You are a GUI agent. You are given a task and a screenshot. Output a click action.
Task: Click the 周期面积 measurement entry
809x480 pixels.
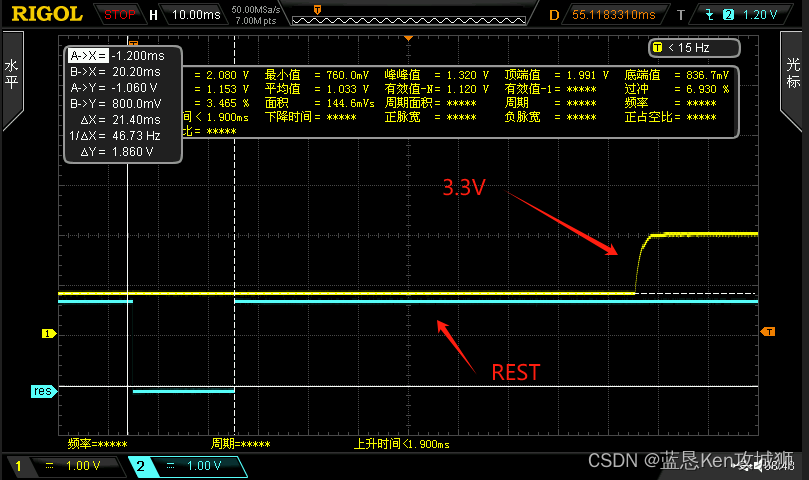(x=430, y=103)
